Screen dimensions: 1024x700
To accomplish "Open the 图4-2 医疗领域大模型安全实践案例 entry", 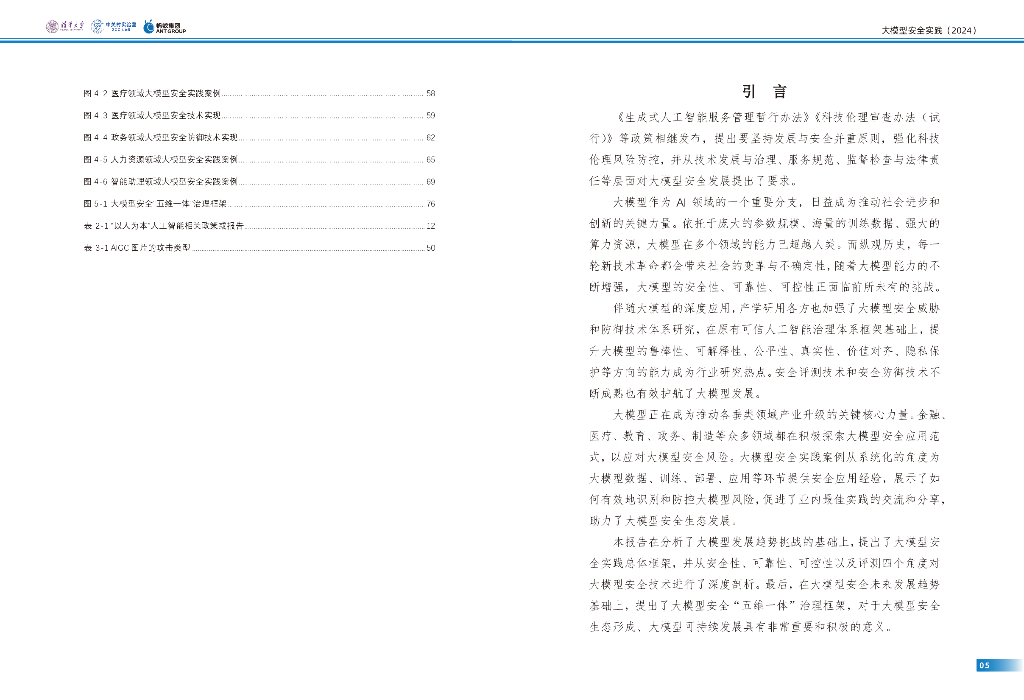I will click(x=259, y=93).
